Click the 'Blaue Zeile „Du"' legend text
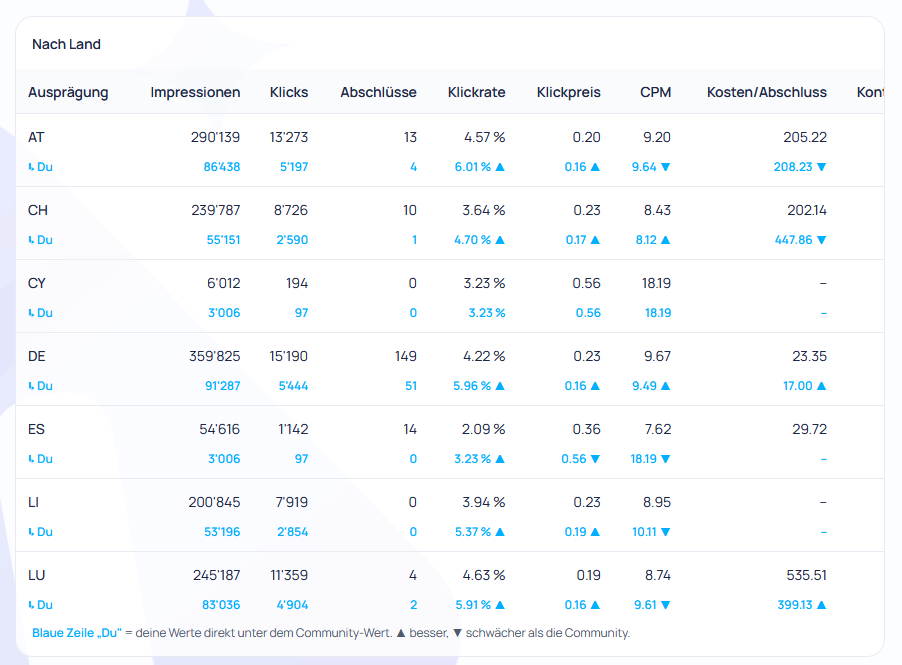Image resolution: width=902 pixels, height=665 pixels. pos(77,633)
